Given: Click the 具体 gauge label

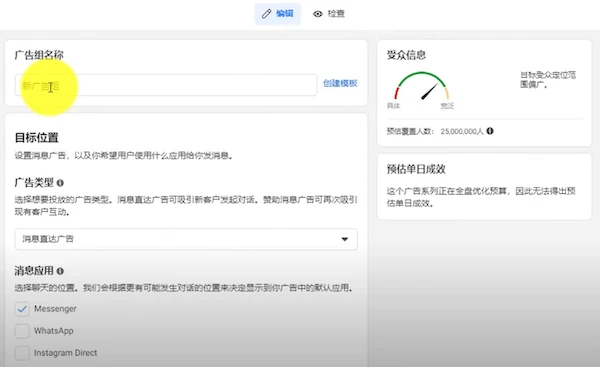Looking at the screenshot, I should pos(393,106).
